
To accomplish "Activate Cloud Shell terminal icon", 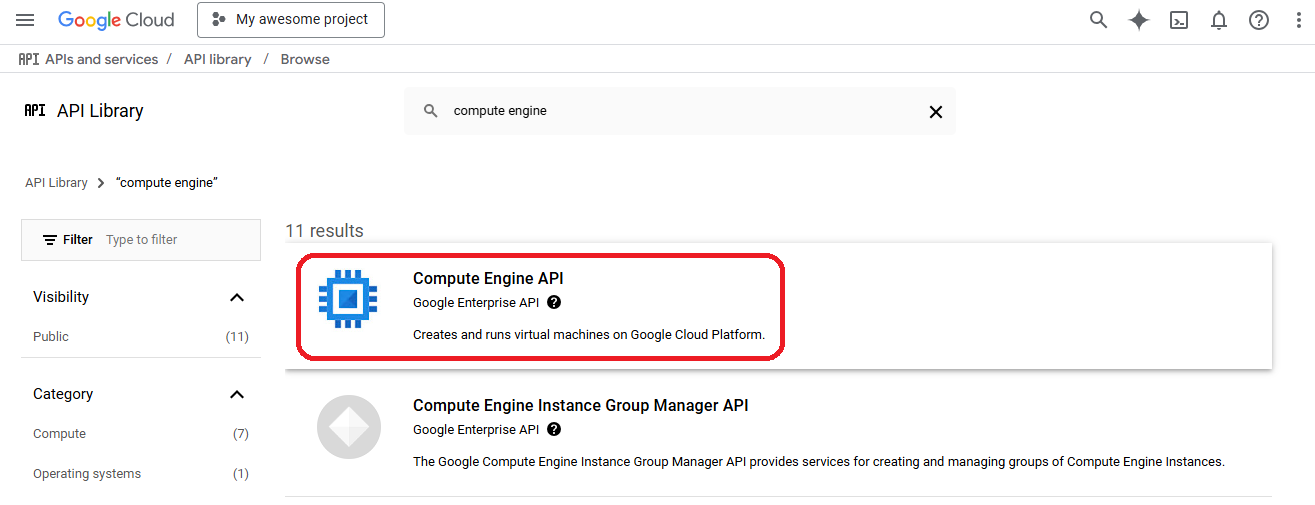I will (1179, 20).
